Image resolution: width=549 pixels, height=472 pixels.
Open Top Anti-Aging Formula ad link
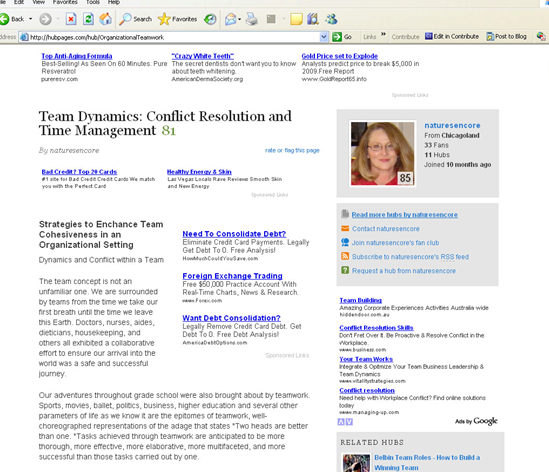click(x=77, y=56)
